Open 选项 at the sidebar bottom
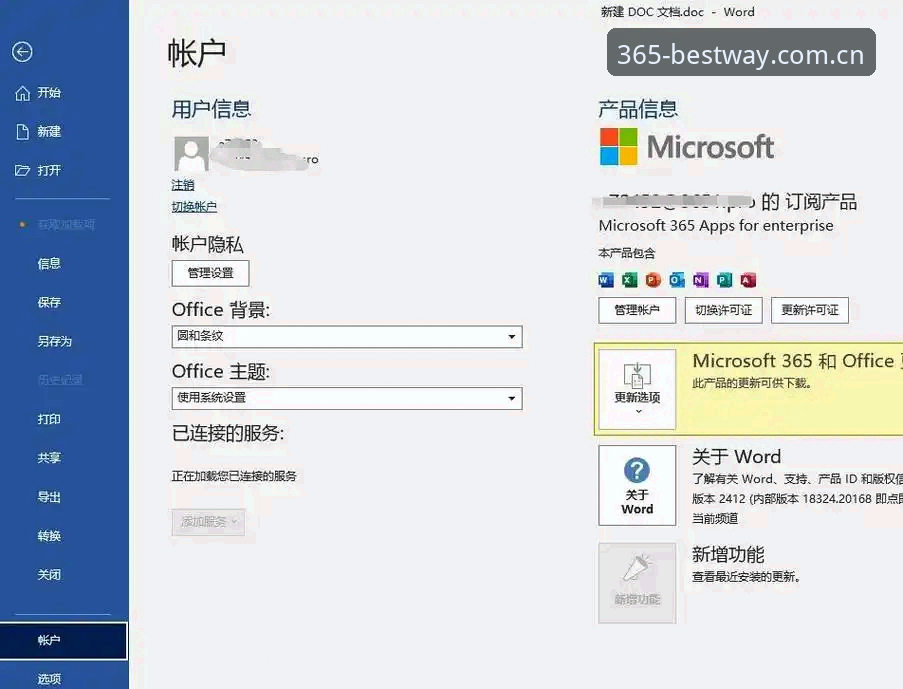 (x=50, y=679)
